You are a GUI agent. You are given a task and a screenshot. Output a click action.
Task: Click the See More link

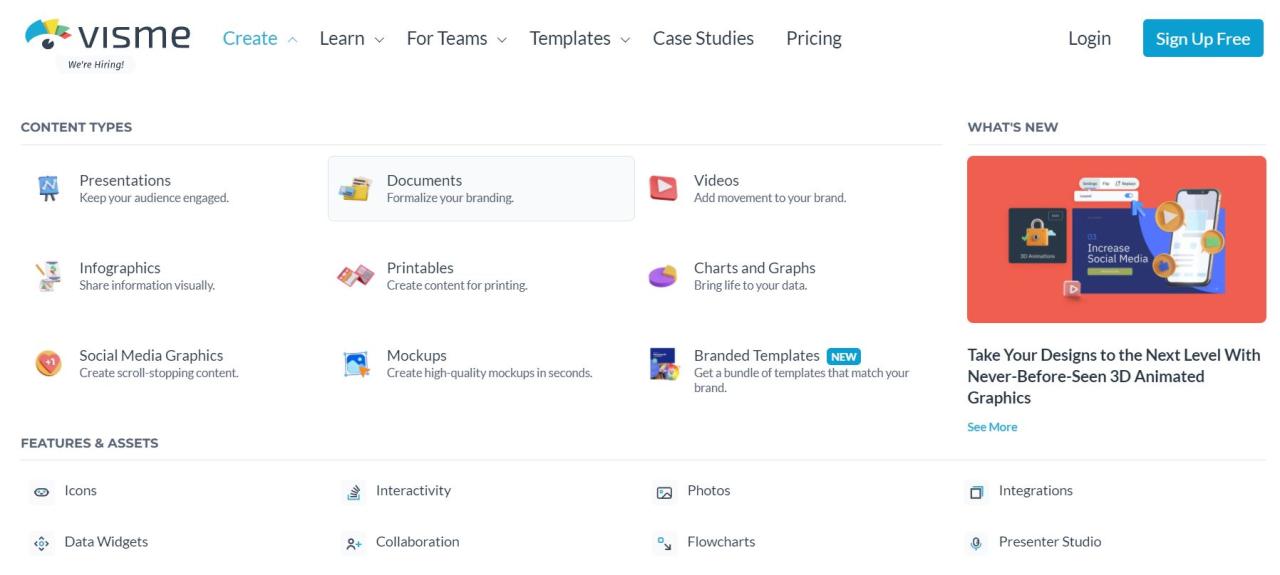pos(992,427)
